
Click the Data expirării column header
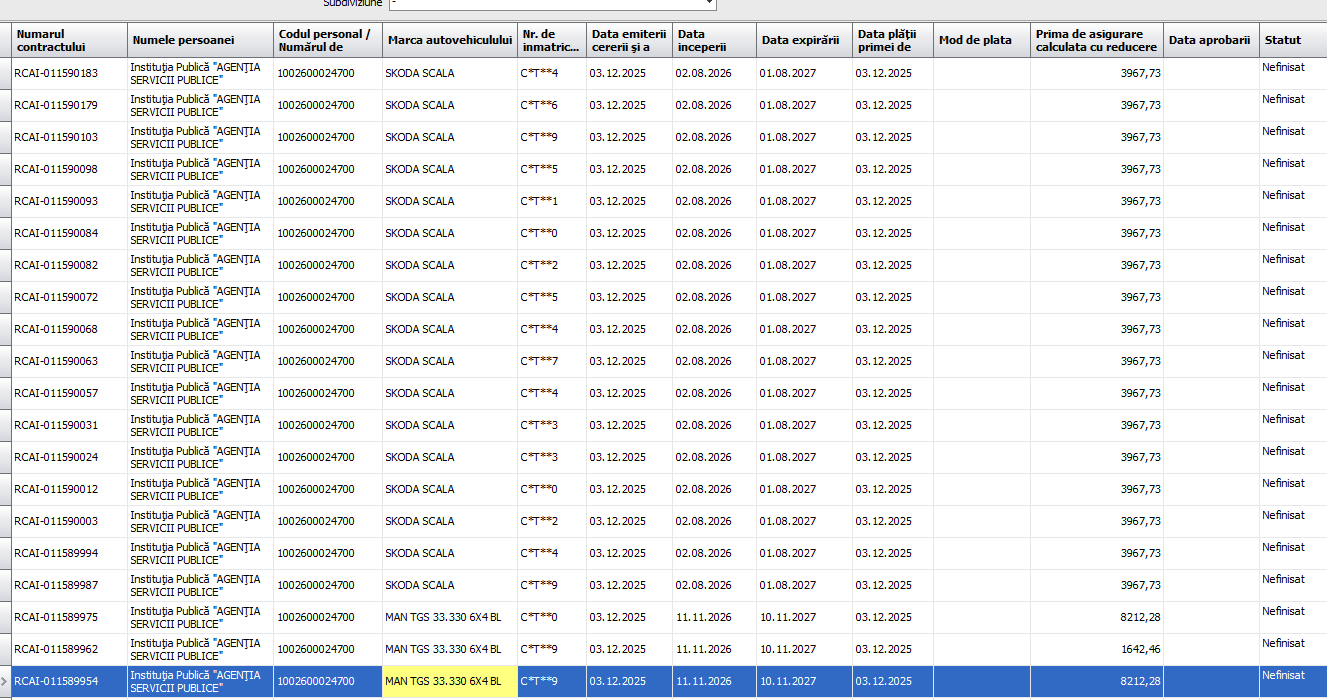(x=803, y=40)
